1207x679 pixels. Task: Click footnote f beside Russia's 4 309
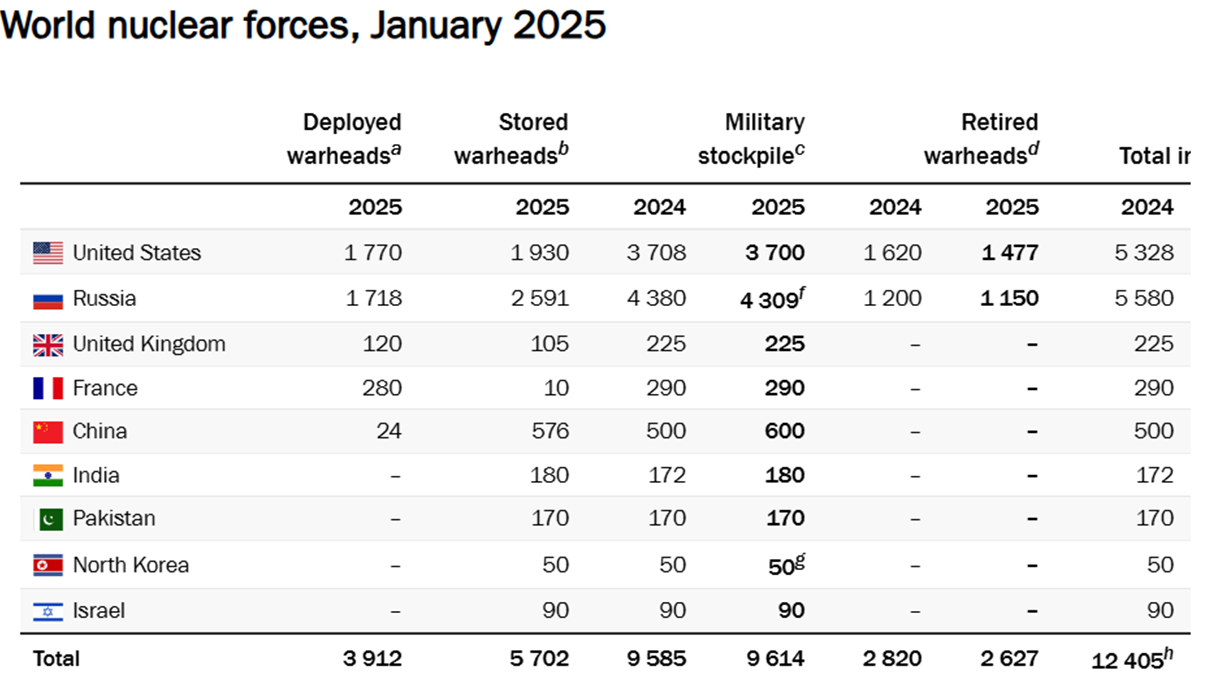coord(801,291)
